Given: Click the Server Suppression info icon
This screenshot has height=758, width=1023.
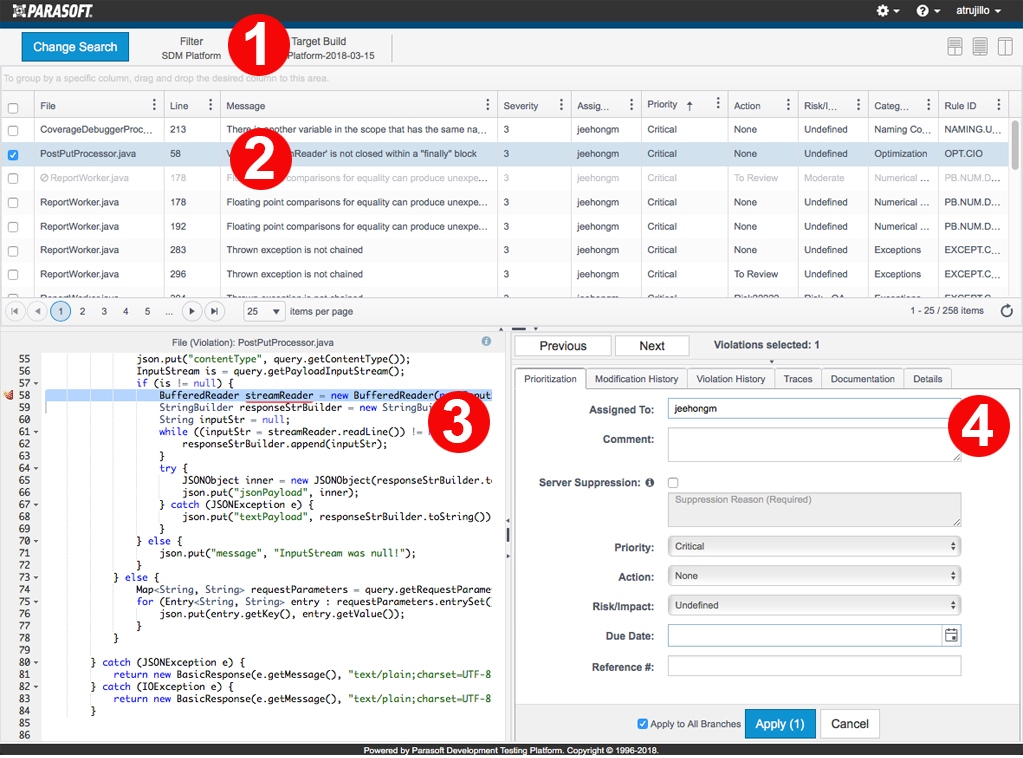Looking at the screenshot, I should point(650,483).
